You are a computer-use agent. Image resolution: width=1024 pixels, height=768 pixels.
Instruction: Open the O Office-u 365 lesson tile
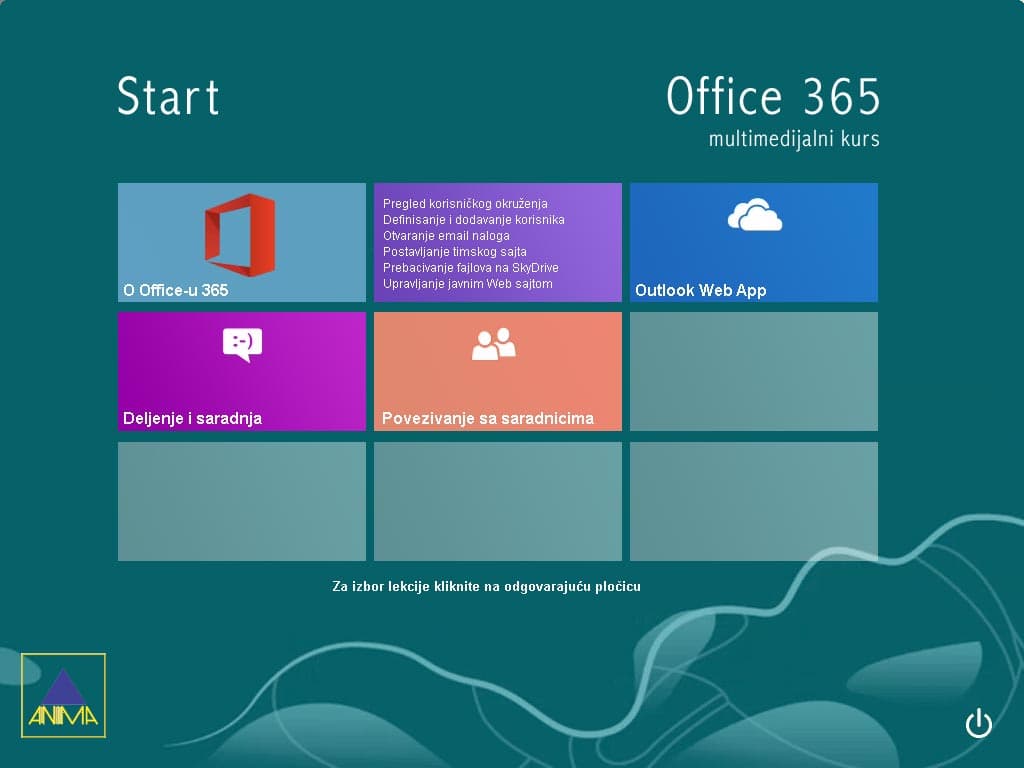(x=241, y=242)
